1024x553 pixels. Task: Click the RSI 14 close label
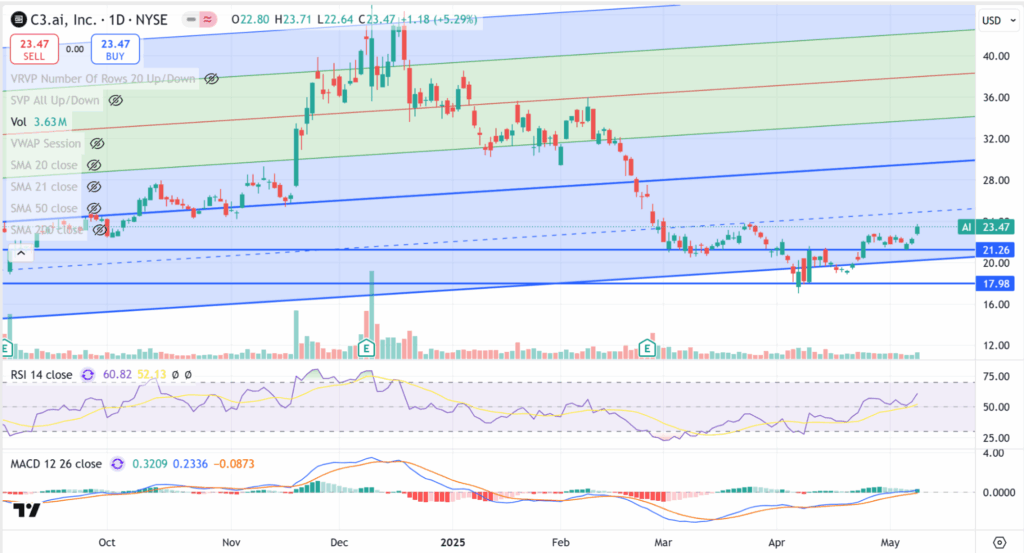41,375
